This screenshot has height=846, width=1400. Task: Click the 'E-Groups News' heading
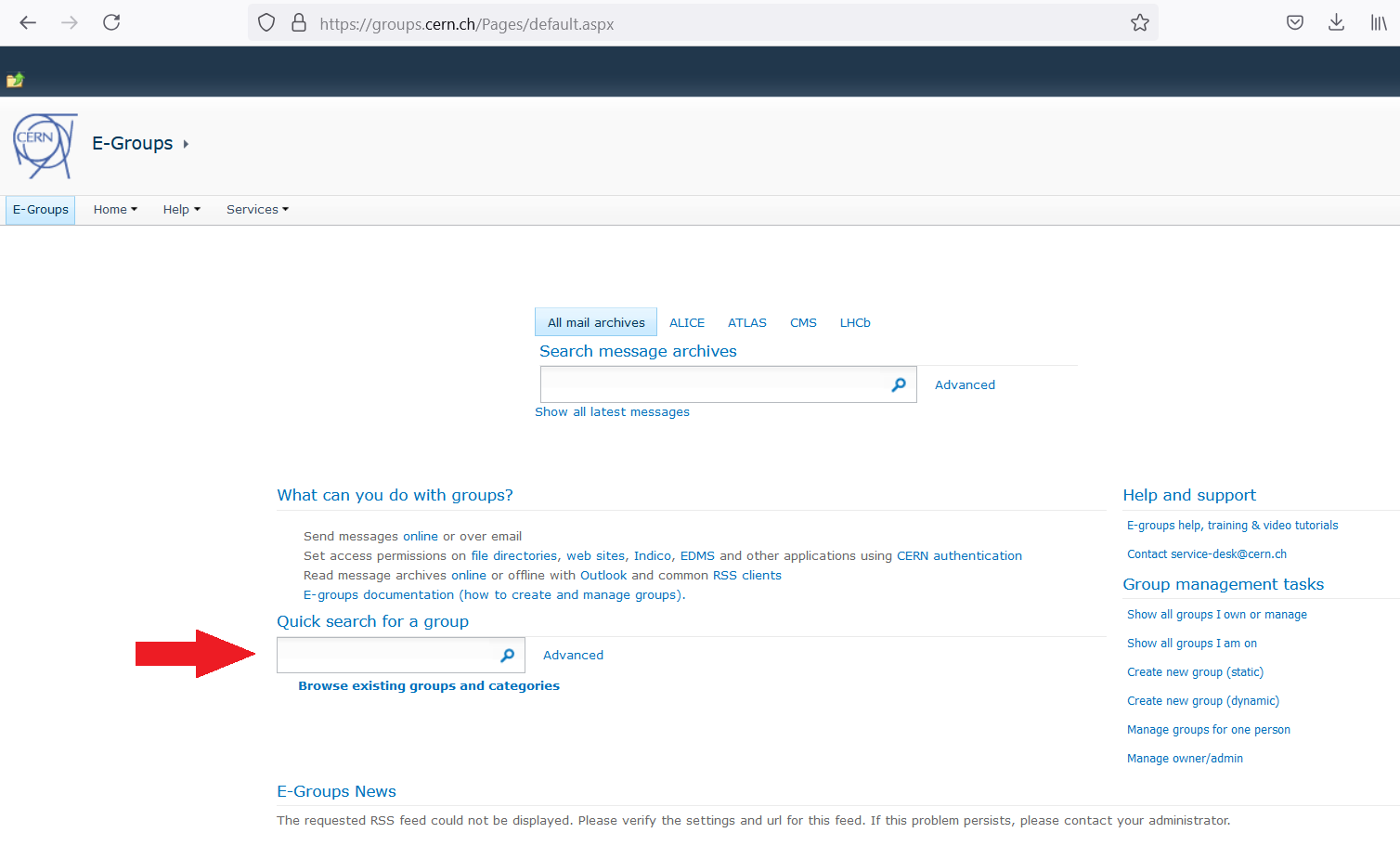point(336,792)
